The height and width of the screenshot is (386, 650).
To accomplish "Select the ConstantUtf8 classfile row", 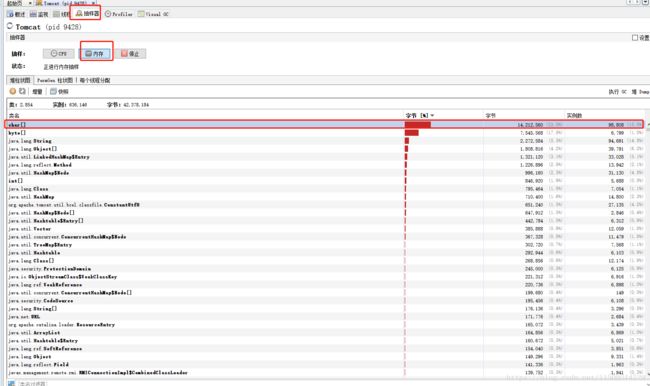I will [x=325, y=204].
